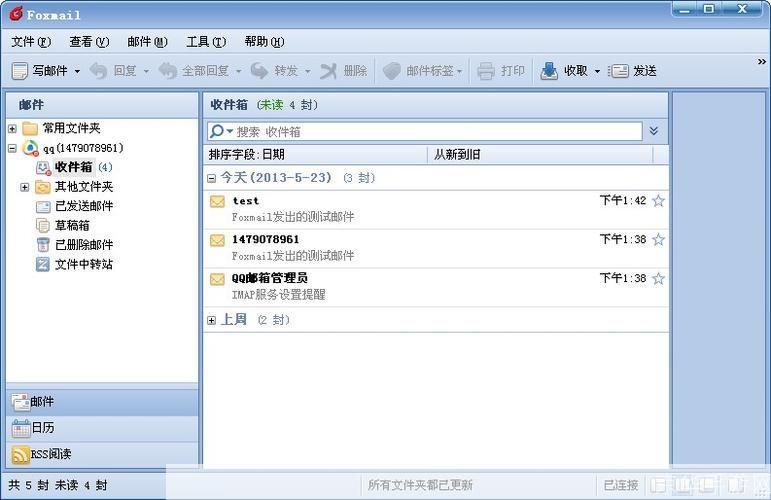Open the 写邮件 dropdown arrow
The height and width of the screenshot is (500, 771).
click(77, 71)
